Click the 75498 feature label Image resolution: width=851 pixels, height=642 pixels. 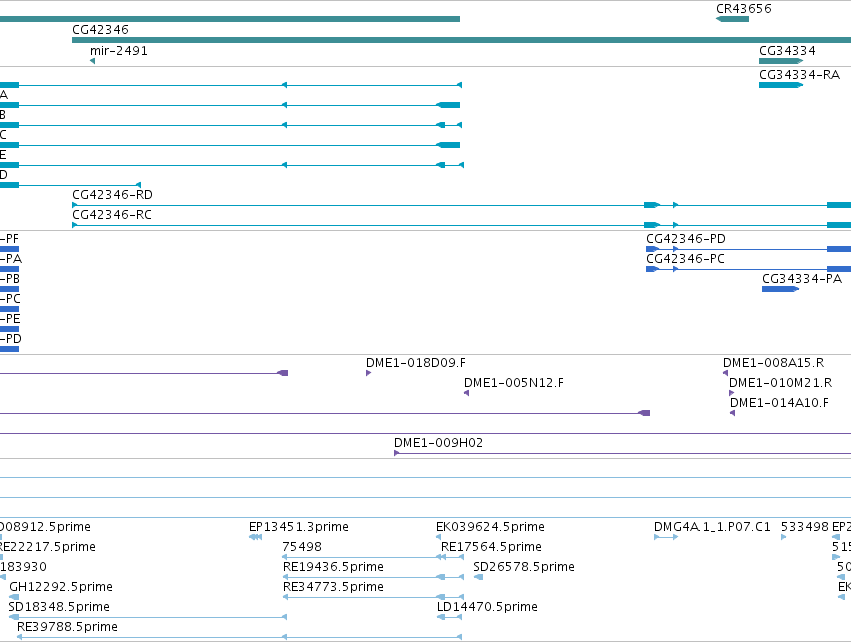point(302,546)
